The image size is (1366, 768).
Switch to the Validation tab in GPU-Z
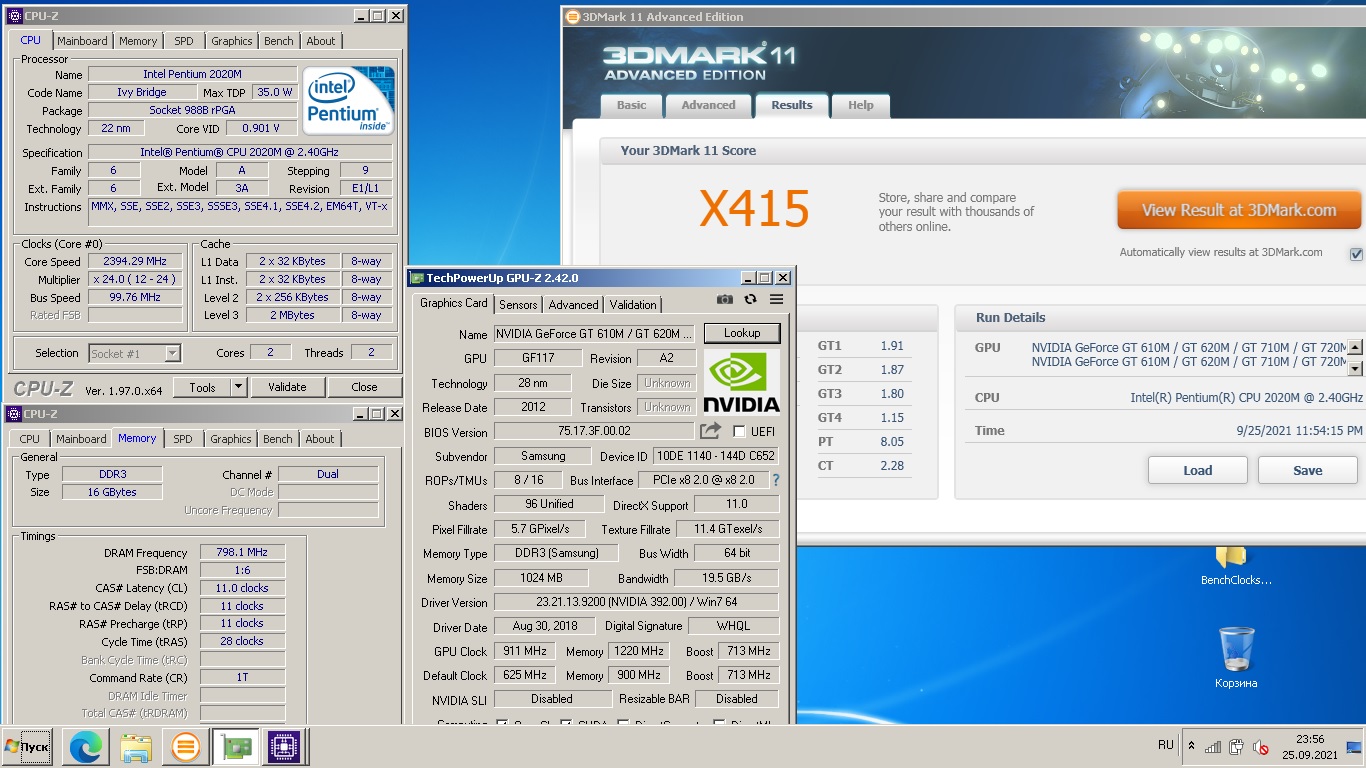click(633, 305)
